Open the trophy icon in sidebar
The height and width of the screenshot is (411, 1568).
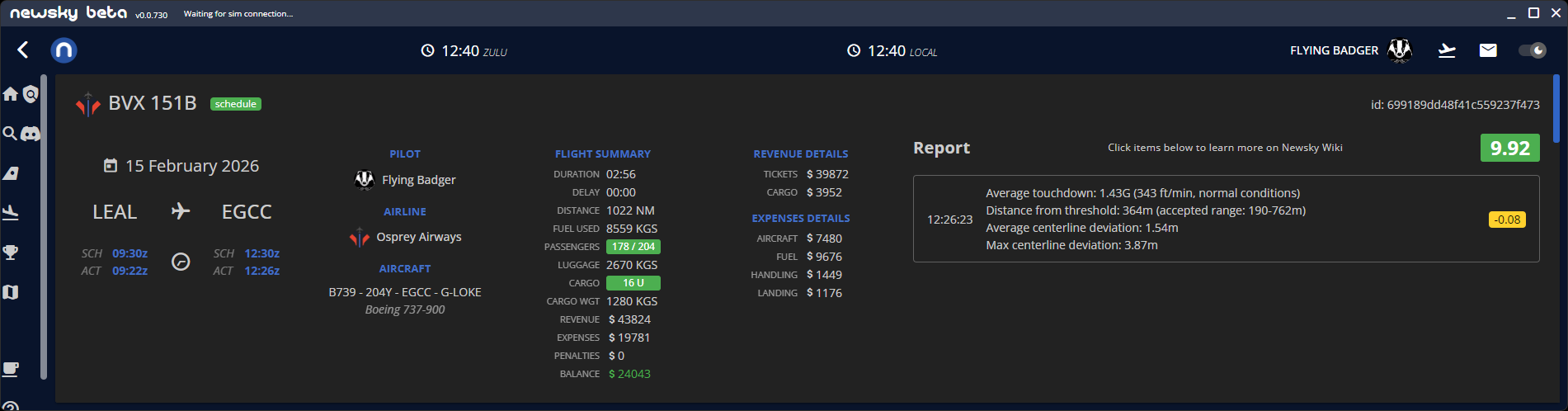[x=11, y=253]
